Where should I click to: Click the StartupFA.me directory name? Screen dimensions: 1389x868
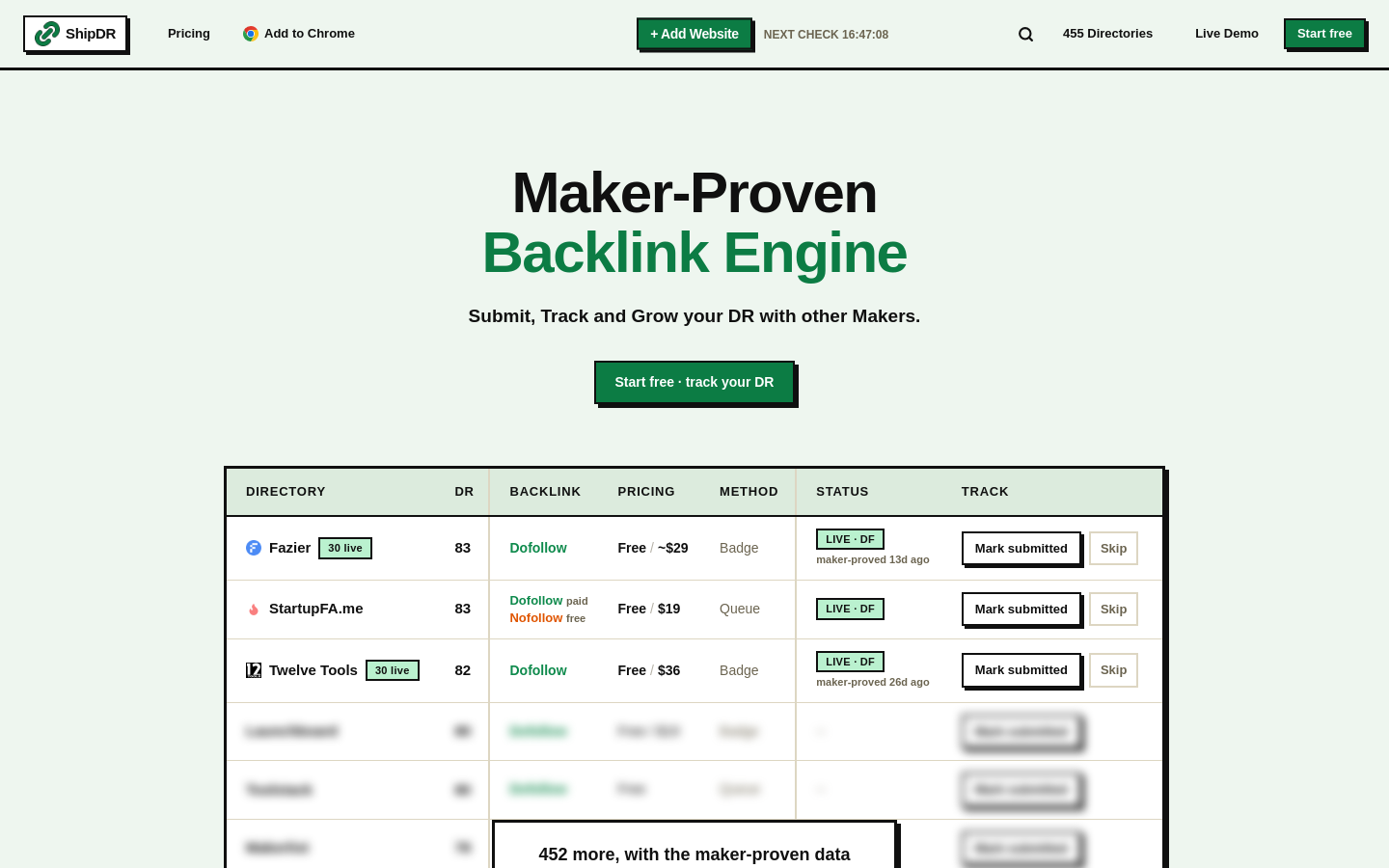tap(316, 609)
